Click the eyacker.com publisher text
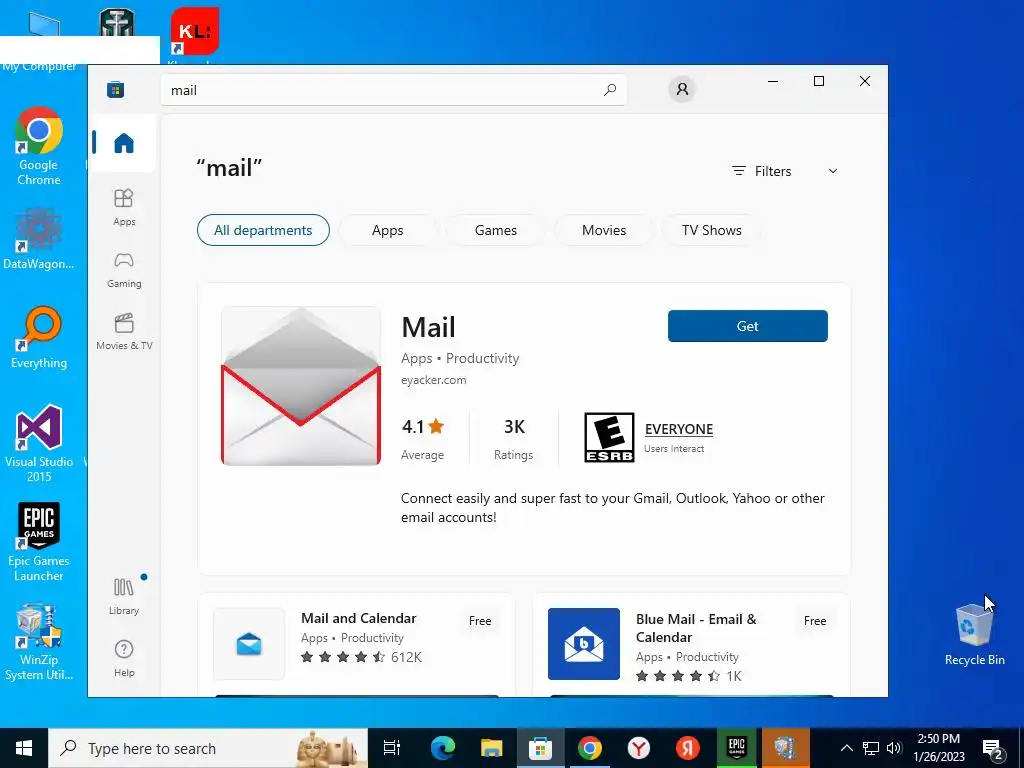This screenshot has width=1024, height=768. (x=434, y=379)
